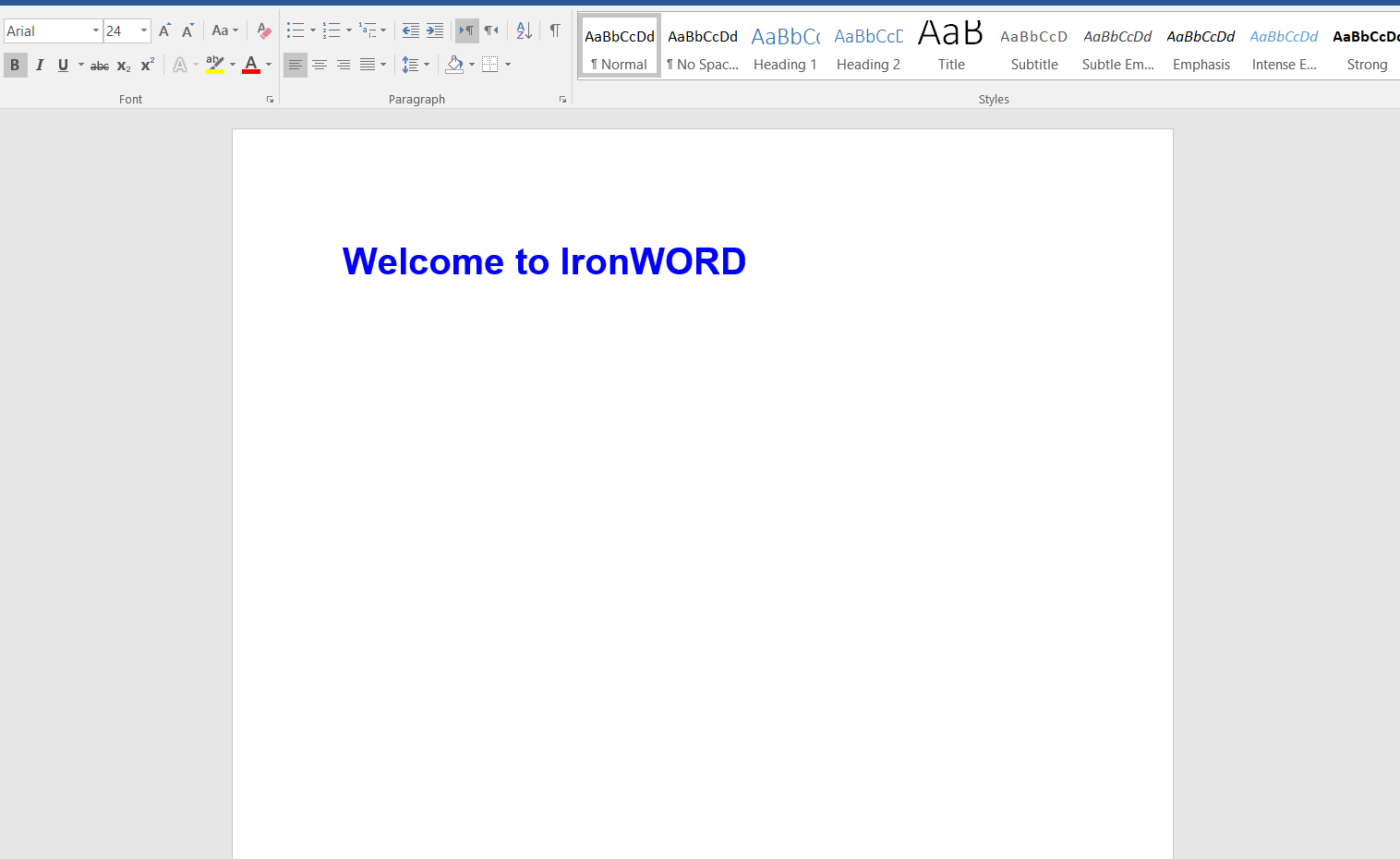Screen dimensions: 1400x859
Task: Apply the Subtle Emphasis style
Action: (x=1118, y=46)
